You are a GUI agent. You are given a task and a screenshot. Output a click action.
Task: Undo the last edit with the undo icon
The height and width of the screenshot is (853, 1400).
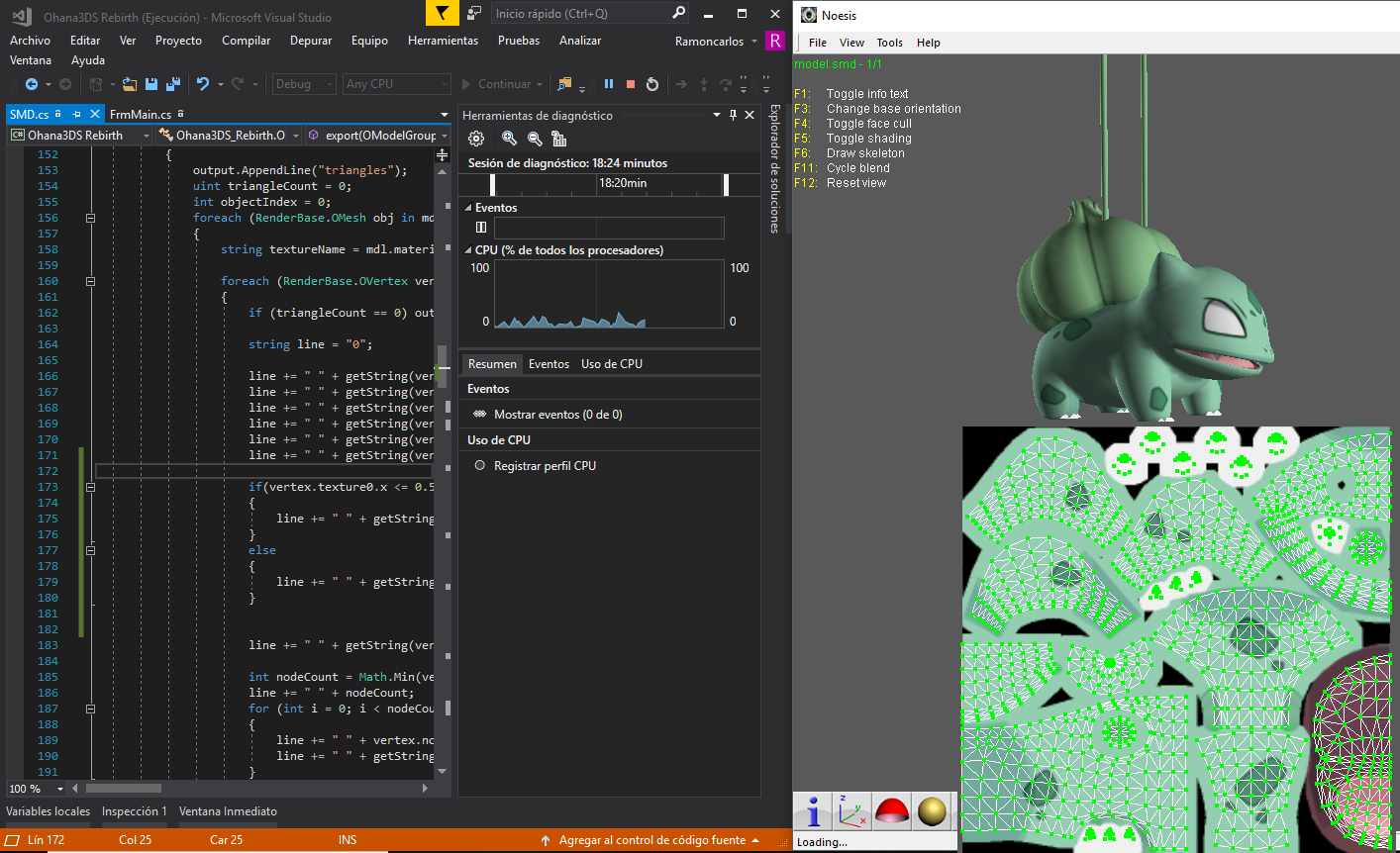point(203,84)
